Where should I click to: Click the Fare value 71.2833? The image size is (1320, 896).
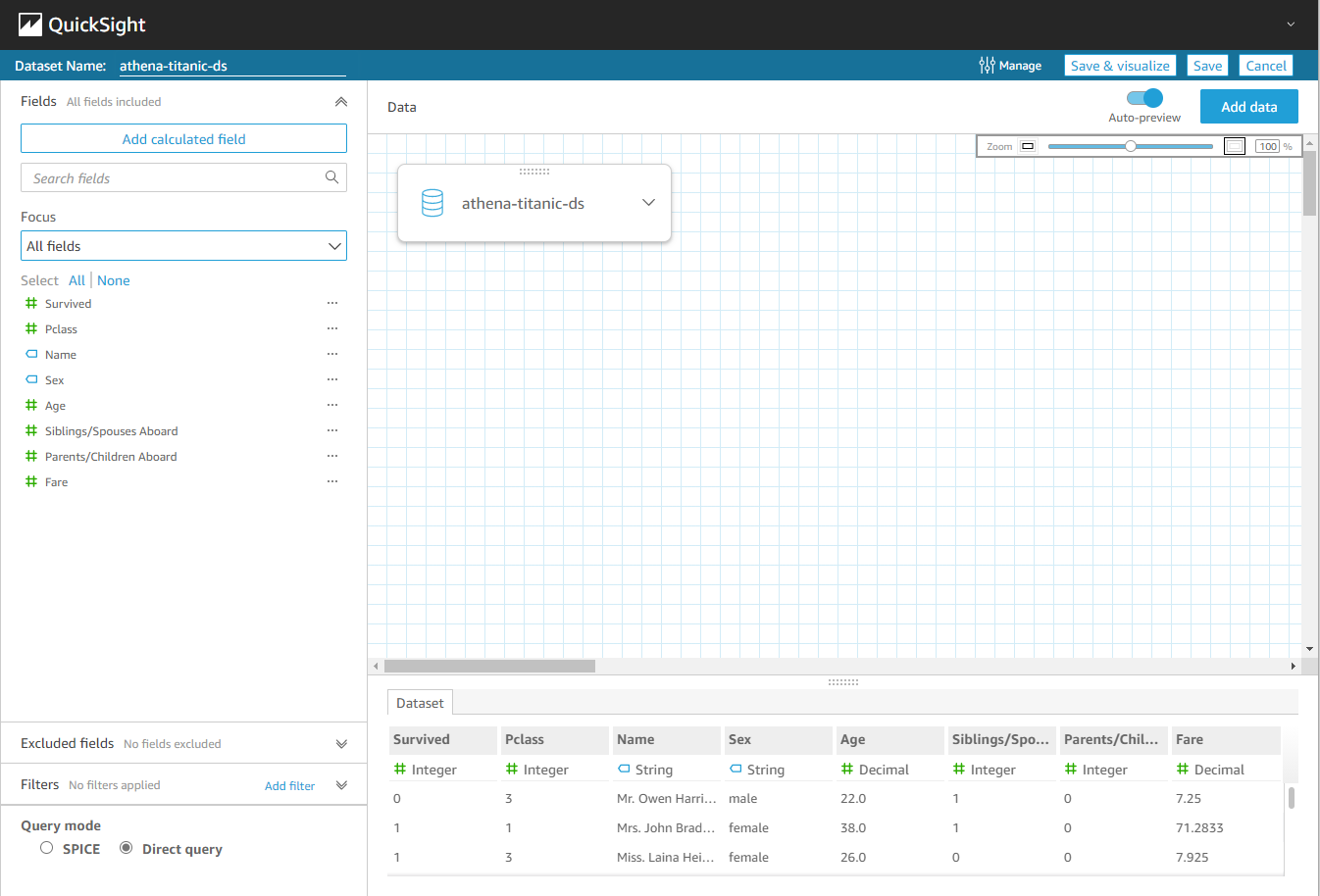pyautogui.click(x=1199, y=827)
